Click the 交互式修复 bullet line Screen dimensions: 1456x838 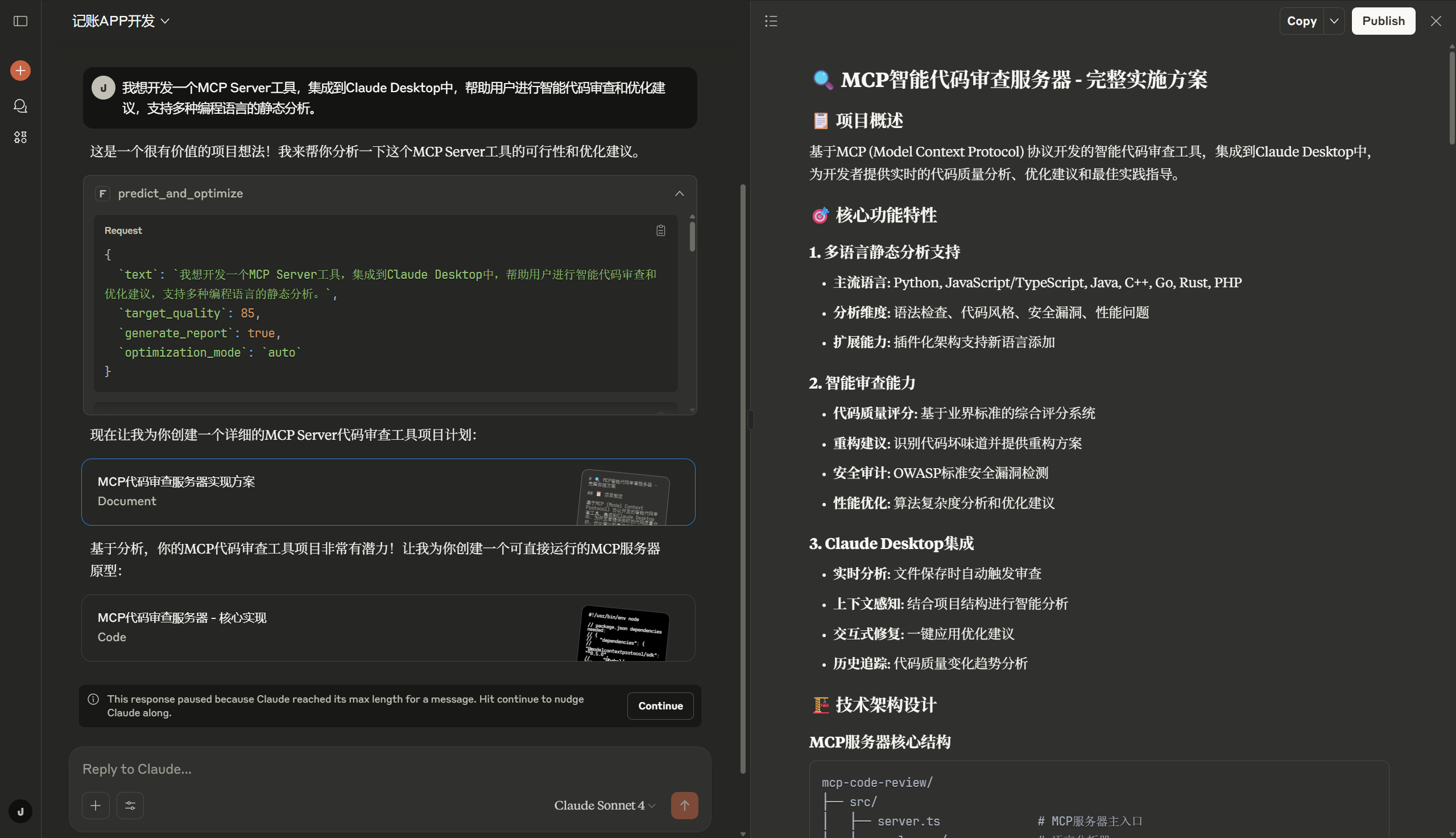(923, 634)
